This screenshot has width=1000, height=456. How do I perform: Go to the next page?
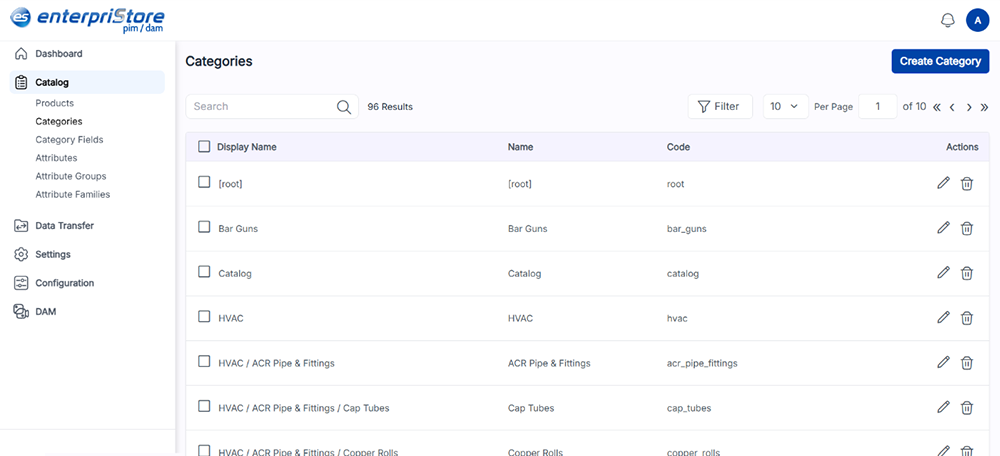point(969,107)
